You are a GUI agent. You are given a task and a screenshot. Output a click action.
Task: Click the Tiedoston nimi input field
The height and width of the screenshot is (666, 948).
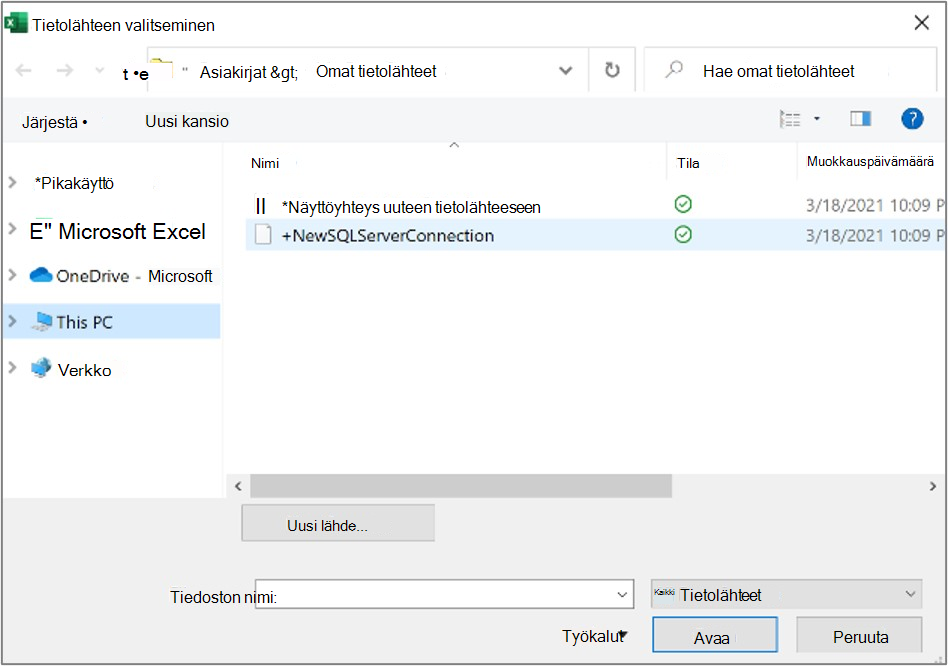coord(444,595)
